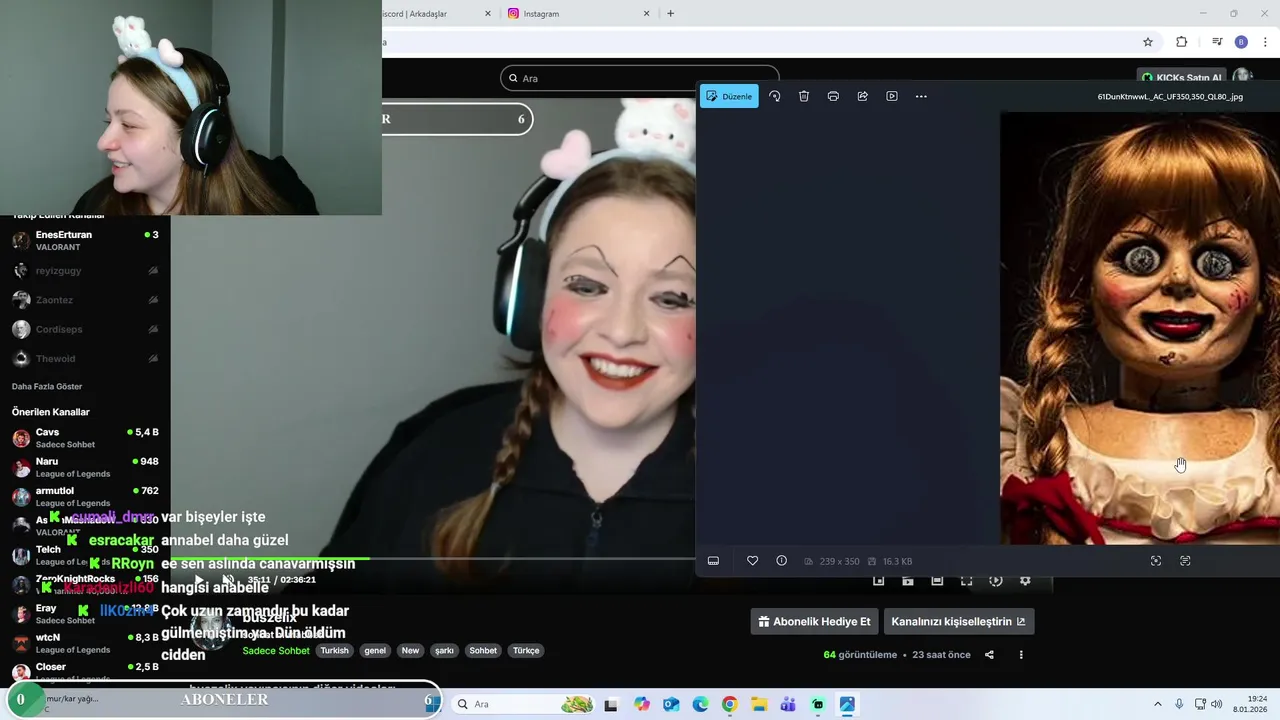Viewport: 1280px width, 720px height.
Task: Open Microsoft Teams from taskbar
Action: point(788,704)
